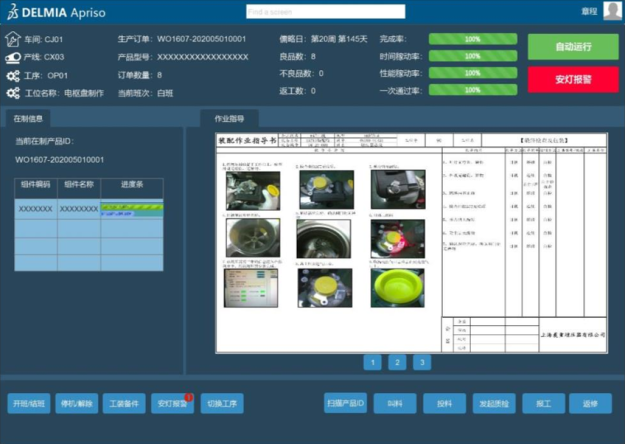Click the 扫描产品ID button
The width and height of the screenshot is (625, 444).
coord(346,404)
